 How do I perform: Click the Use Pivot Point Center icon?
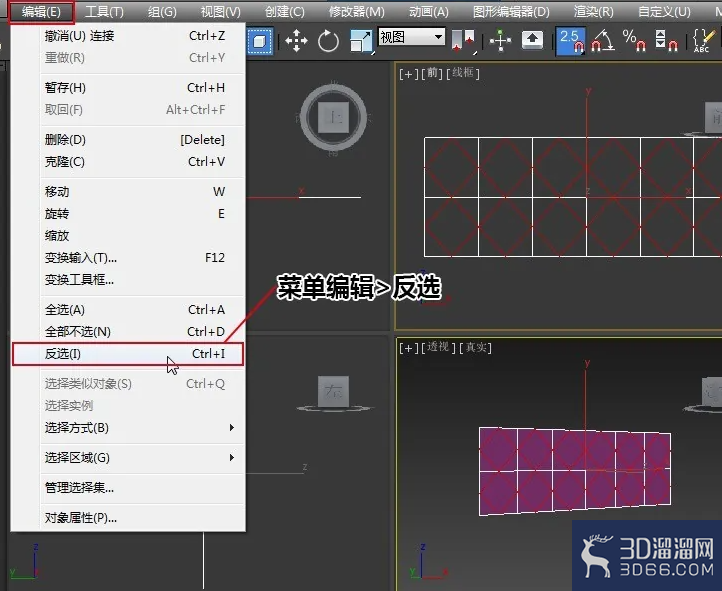pos(463,41)
